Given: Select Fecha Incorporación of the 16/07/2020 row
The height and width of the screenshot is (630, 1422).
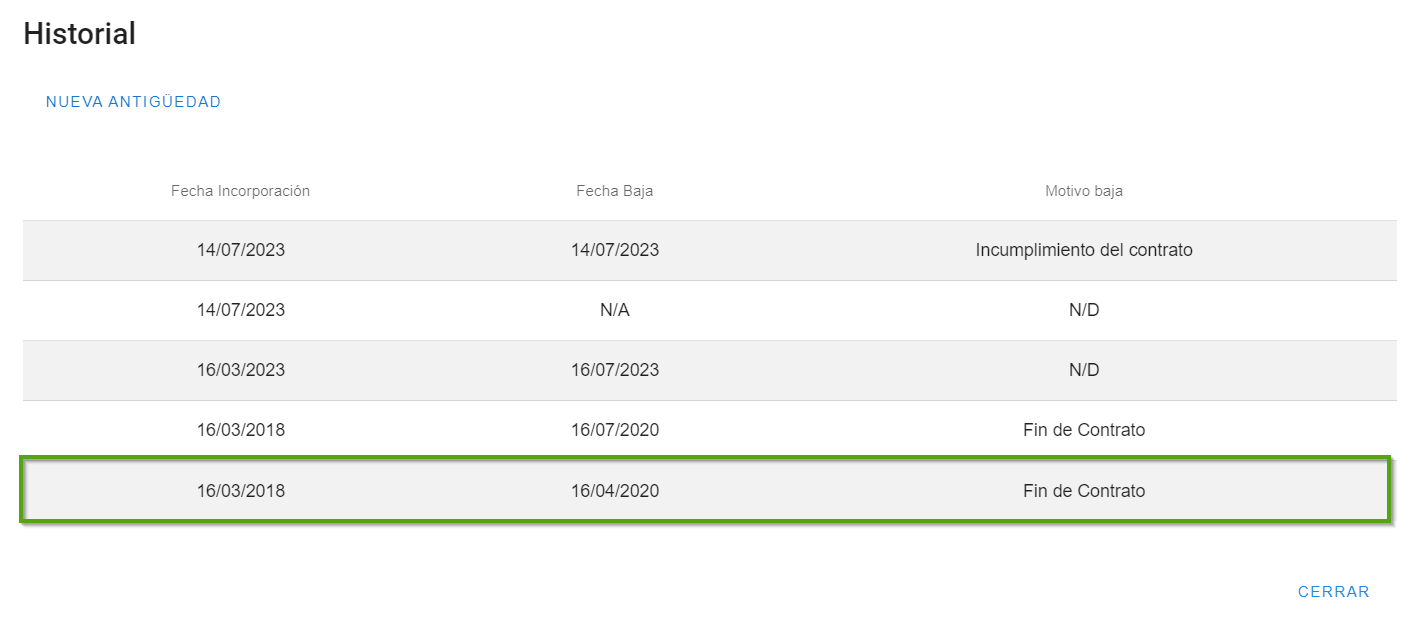Looking at the screenshot, I should [240, 430].
